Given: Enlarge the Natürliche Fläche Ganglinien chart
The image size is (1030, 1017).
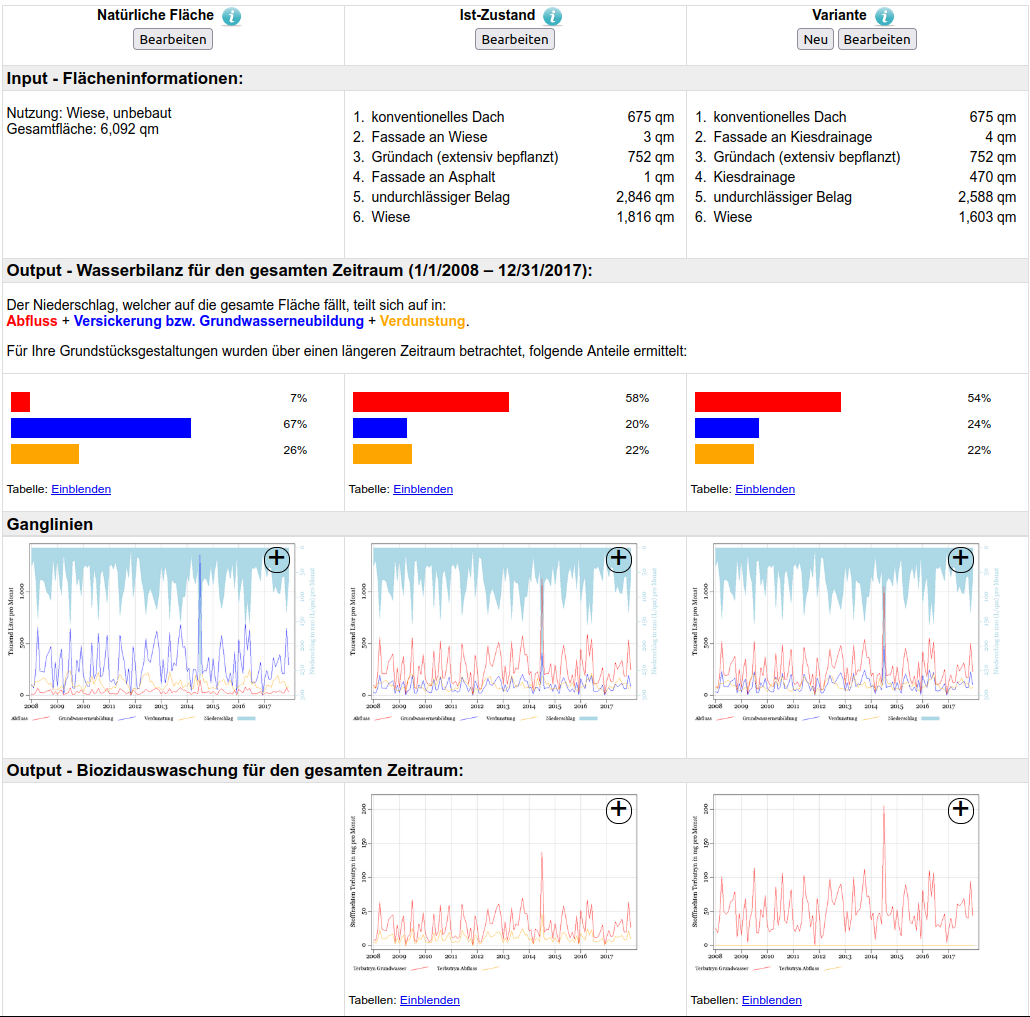Looking at the screenshot, I should (x=277, y=559).
